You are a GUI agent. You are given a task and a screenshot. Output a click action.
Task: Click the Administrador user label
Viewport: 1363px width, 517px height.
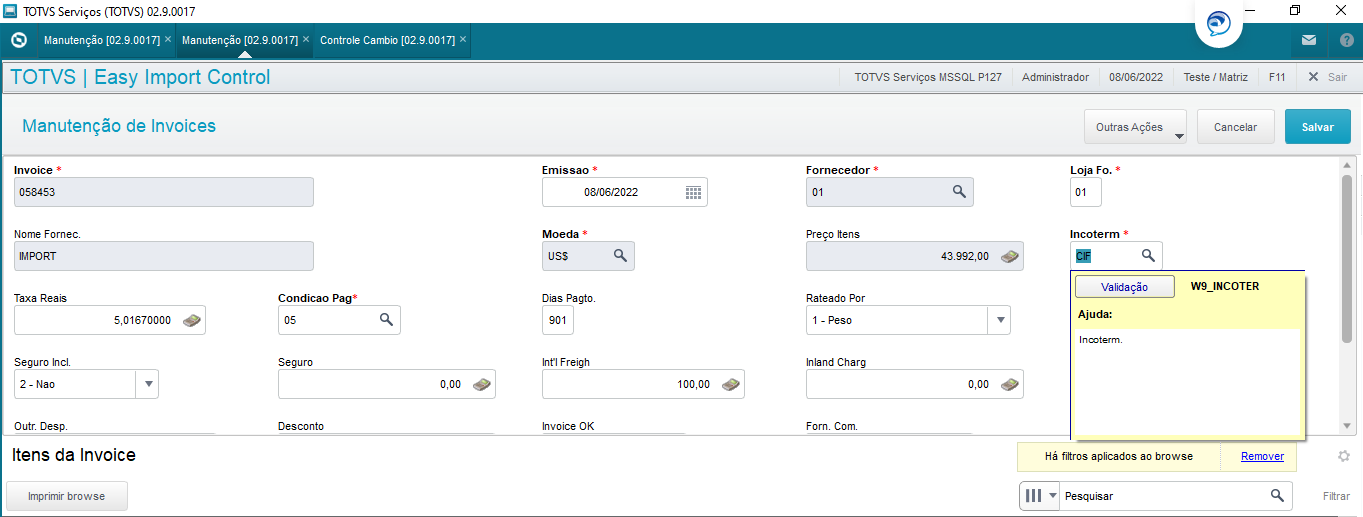point(1055,77)
